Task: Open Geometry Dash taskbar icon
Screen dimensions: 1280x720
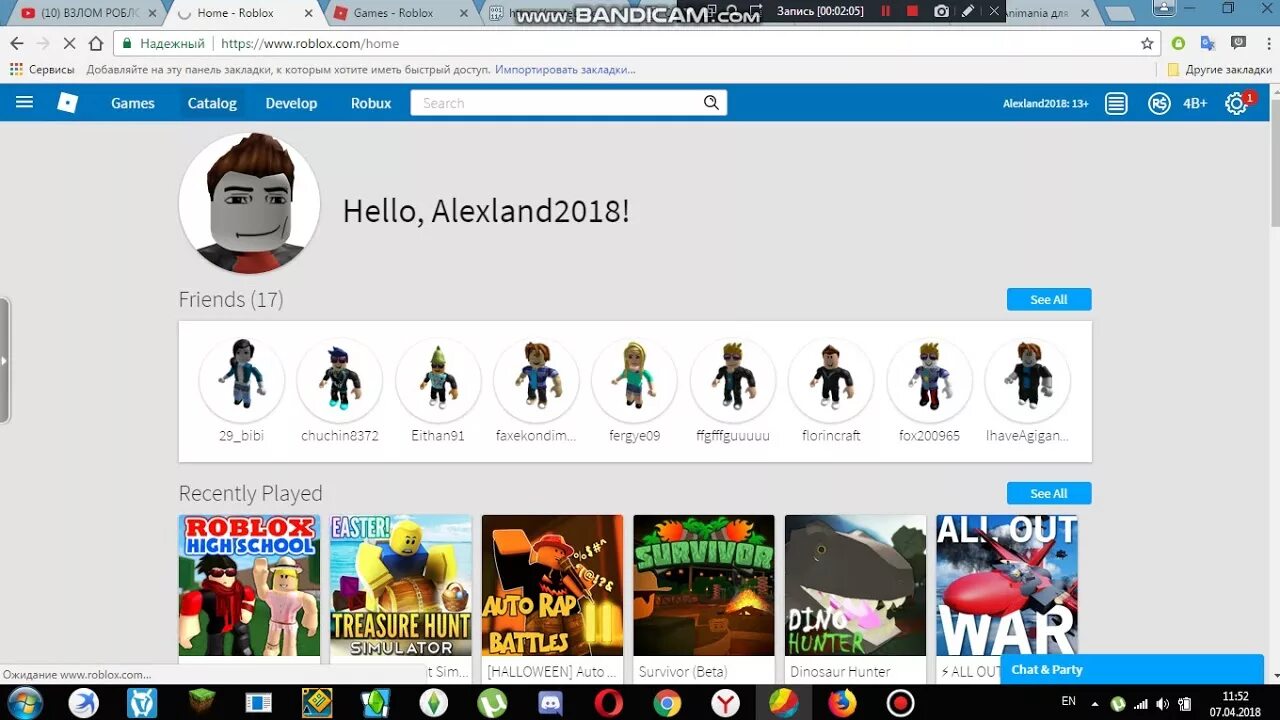Action: 318,702
